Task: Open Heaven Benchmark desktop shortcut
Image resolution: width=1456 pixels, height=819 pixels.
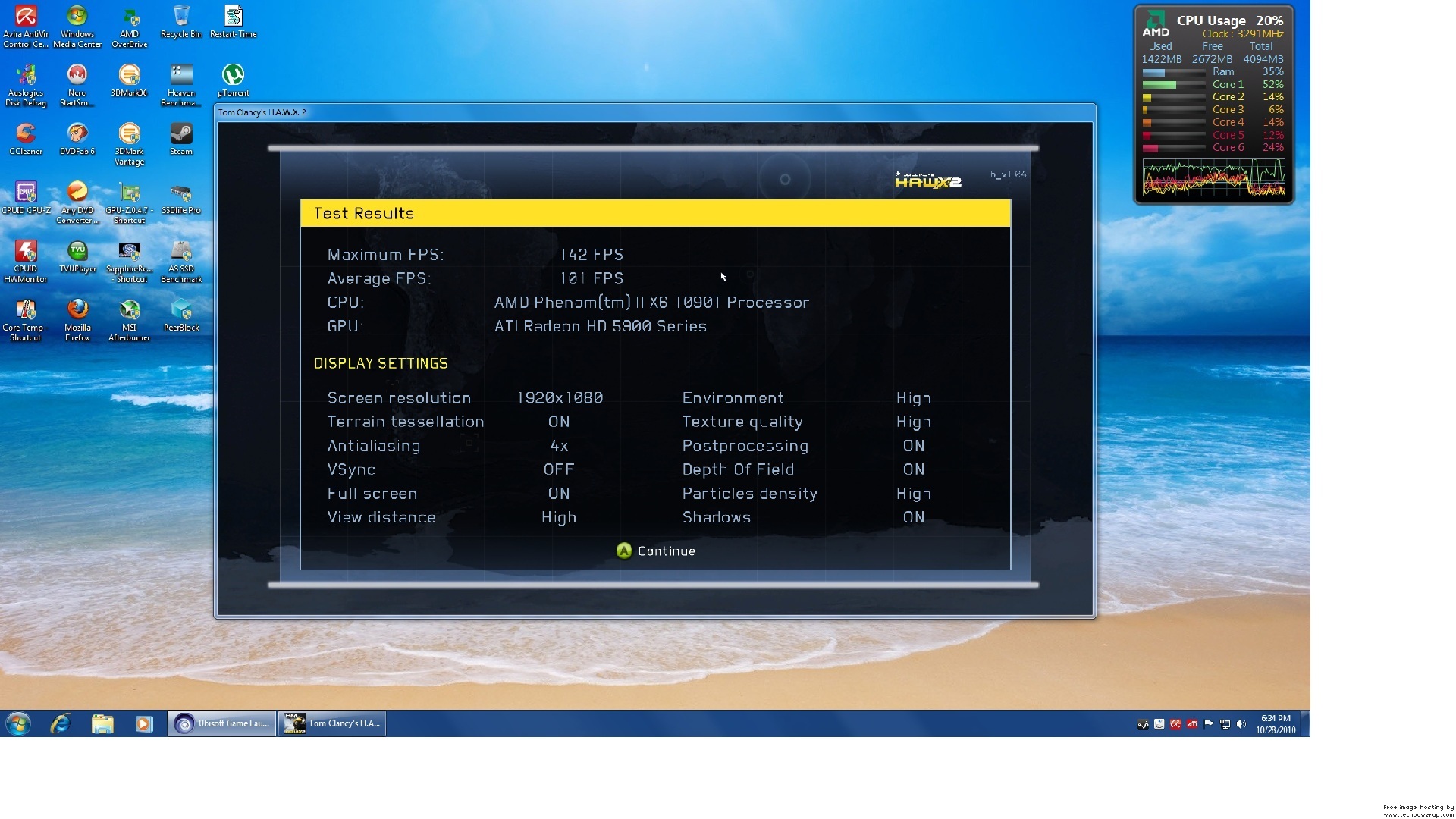Action: point(181,86)
